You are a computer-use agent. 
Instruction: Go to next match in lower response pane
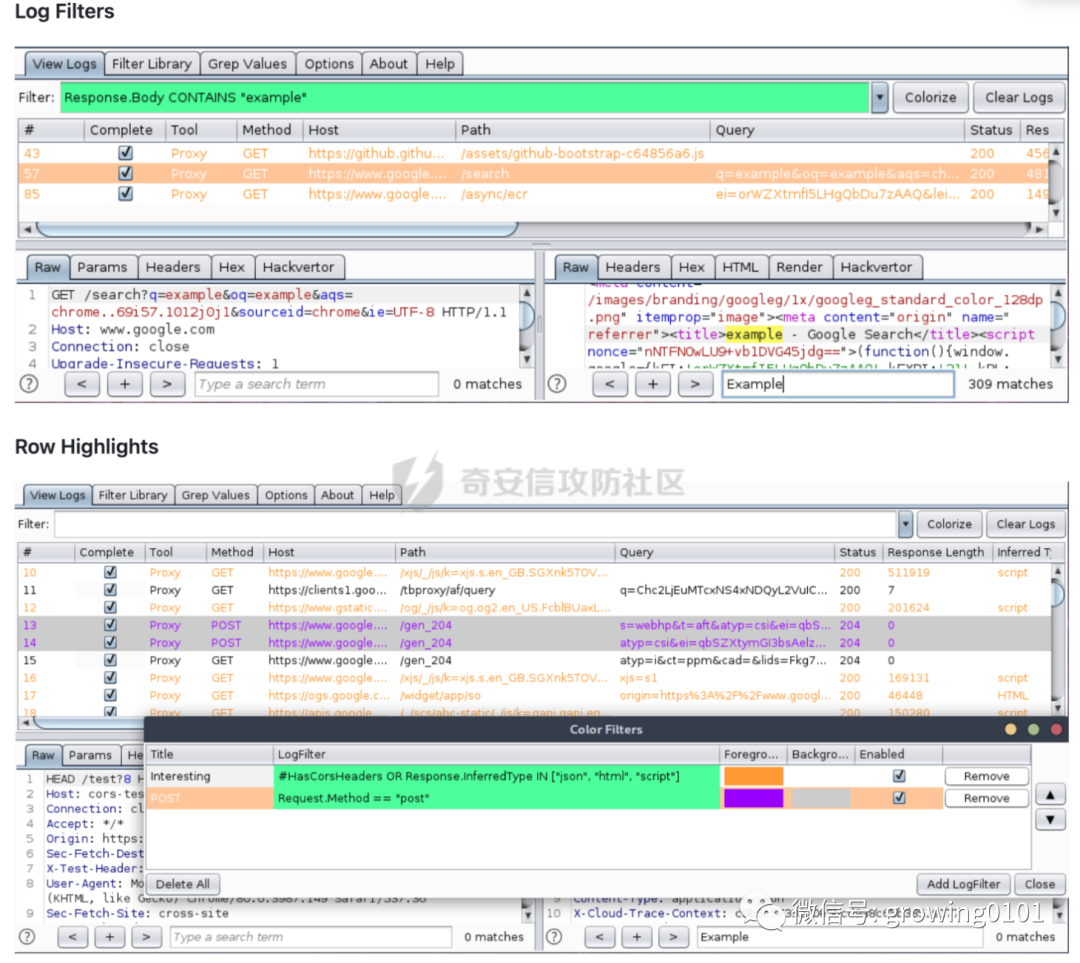point(673,937)
